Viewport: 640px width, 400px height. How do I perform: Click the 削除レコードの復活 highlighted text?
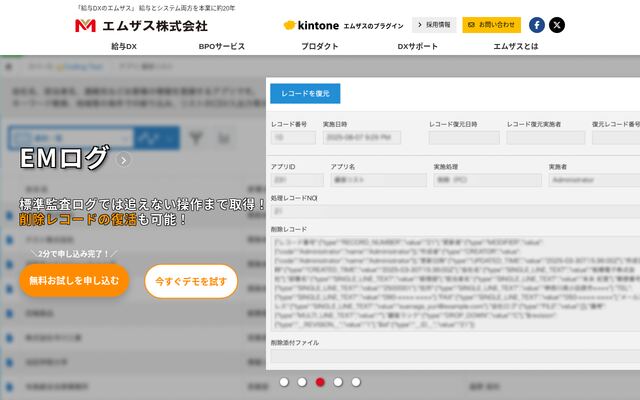(78, 220)
